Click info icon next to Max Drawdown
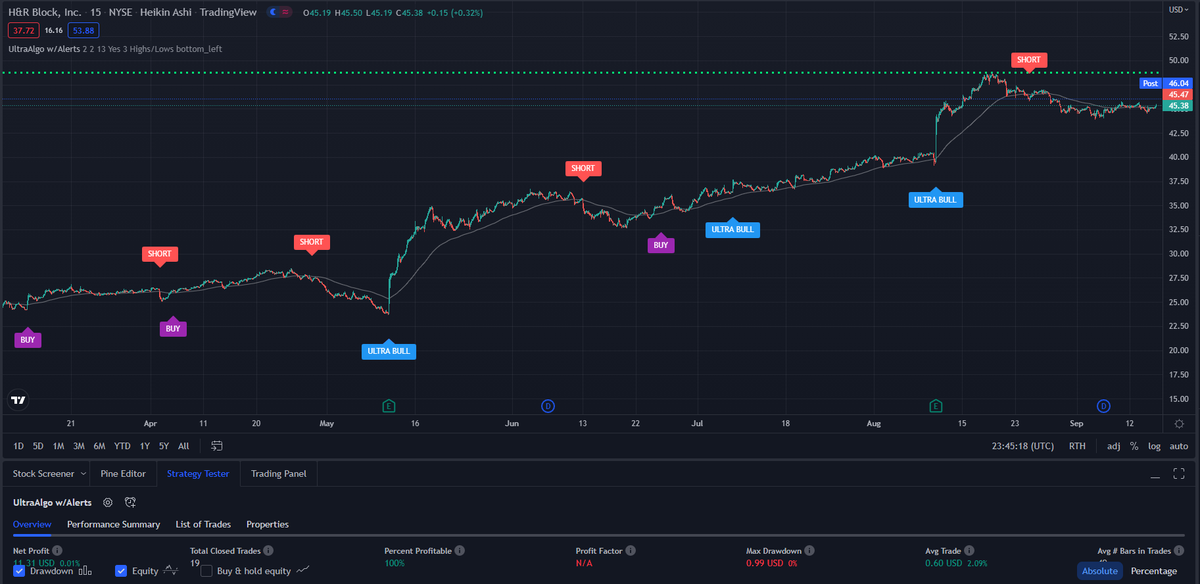The image size is (1200, 584). click(809, 551)
